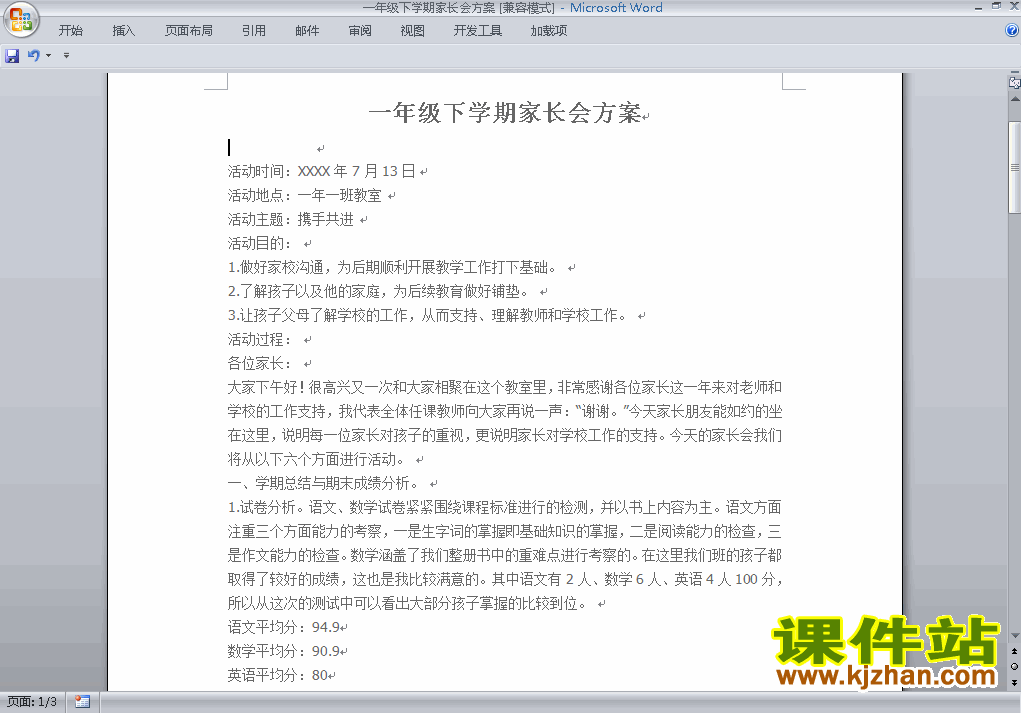Open the Office button menu
The width and height of the screenshot is (1021, 713).
[21, 20]
